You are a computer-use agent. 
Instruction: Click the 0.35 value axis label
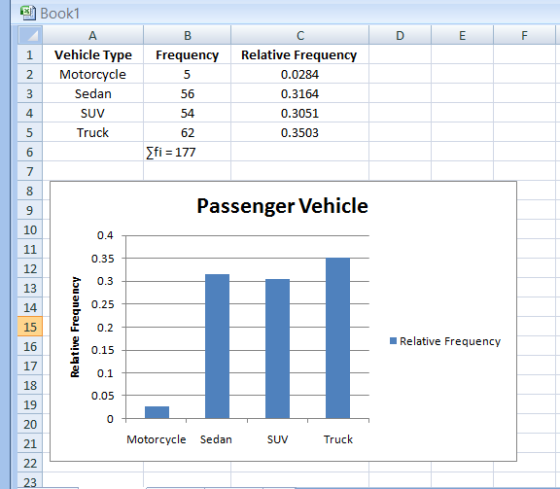[103, 258]
